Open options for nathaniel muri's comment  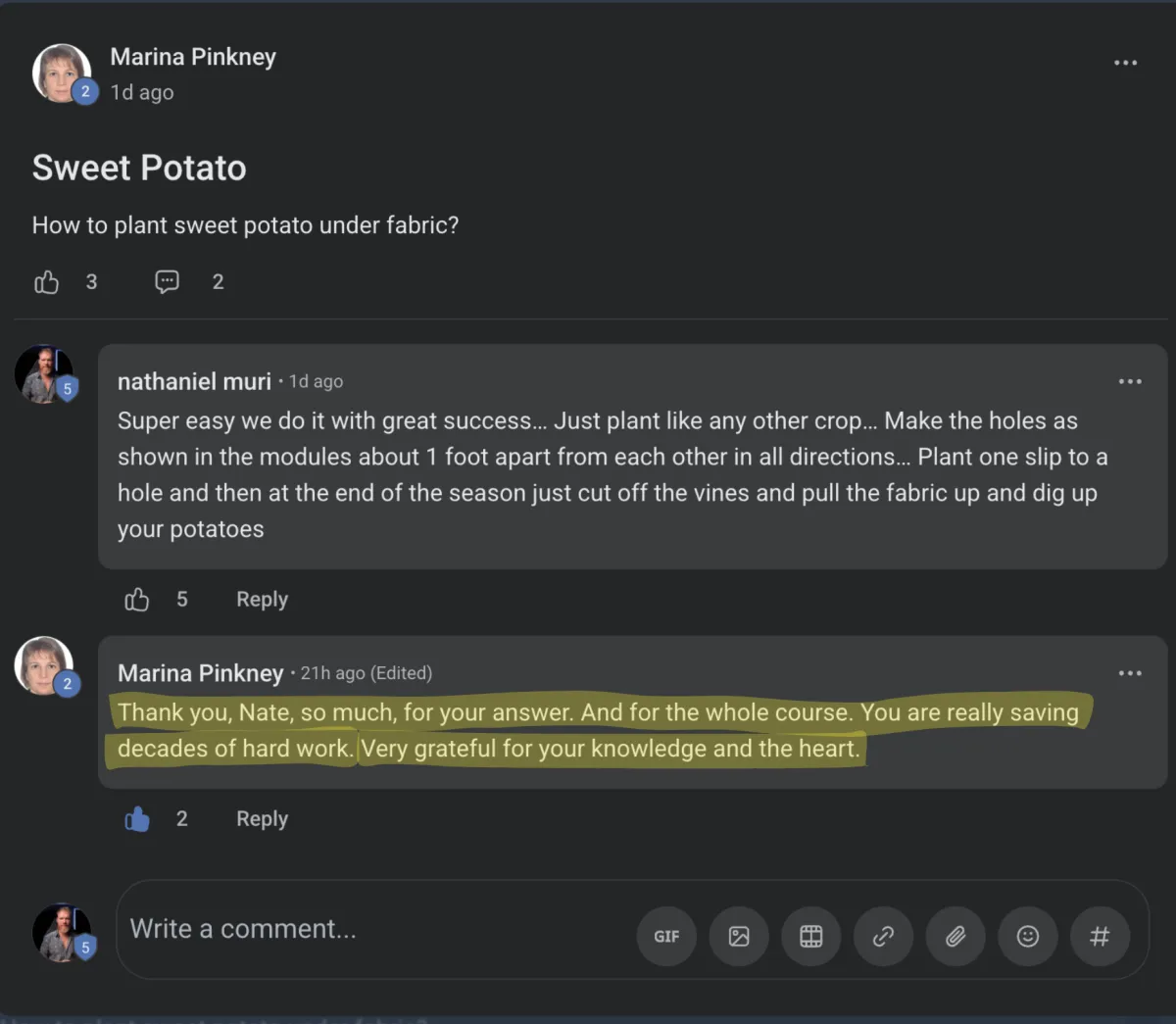tap(1130, 381)
